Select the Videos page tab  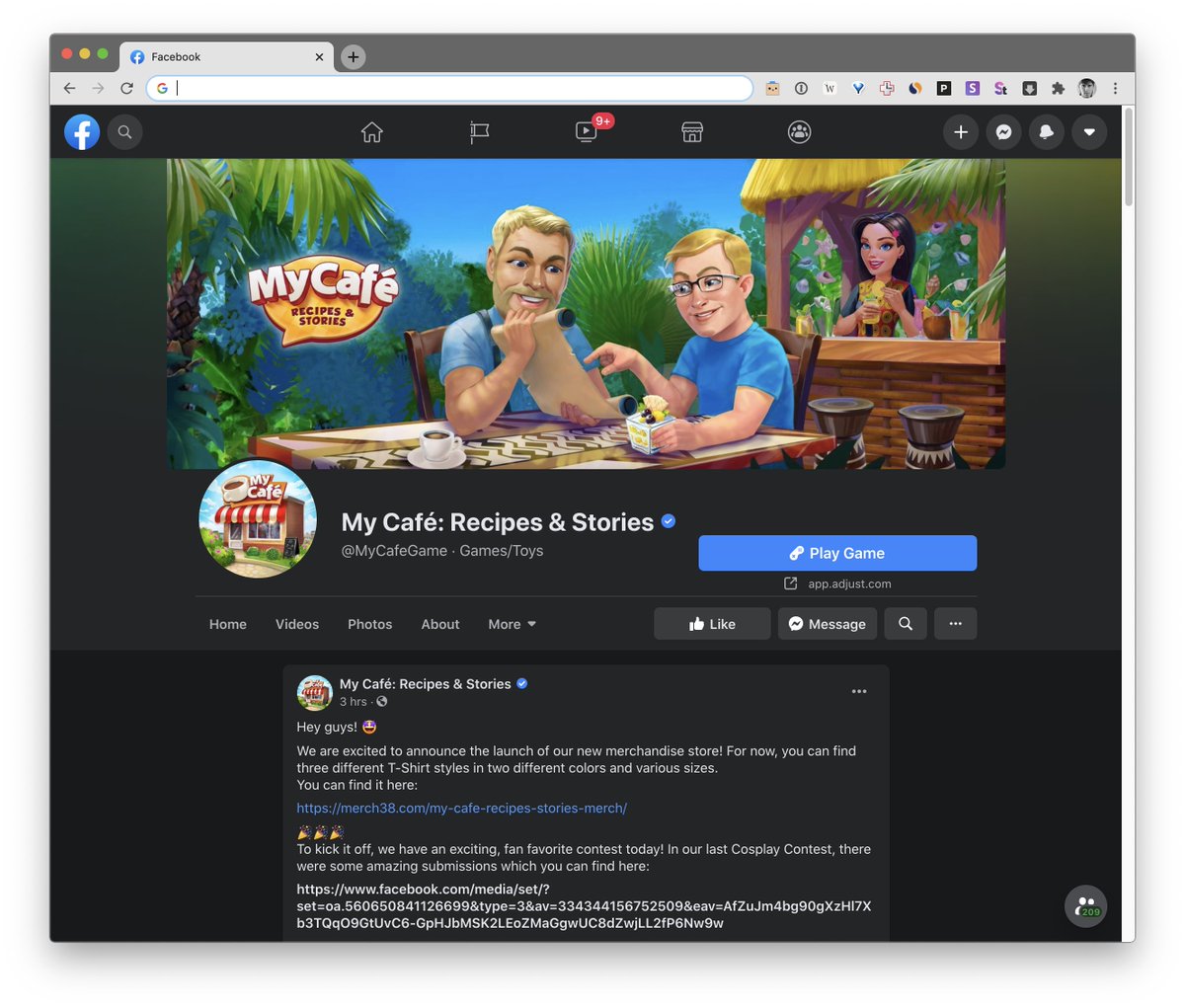pos(297,624)
